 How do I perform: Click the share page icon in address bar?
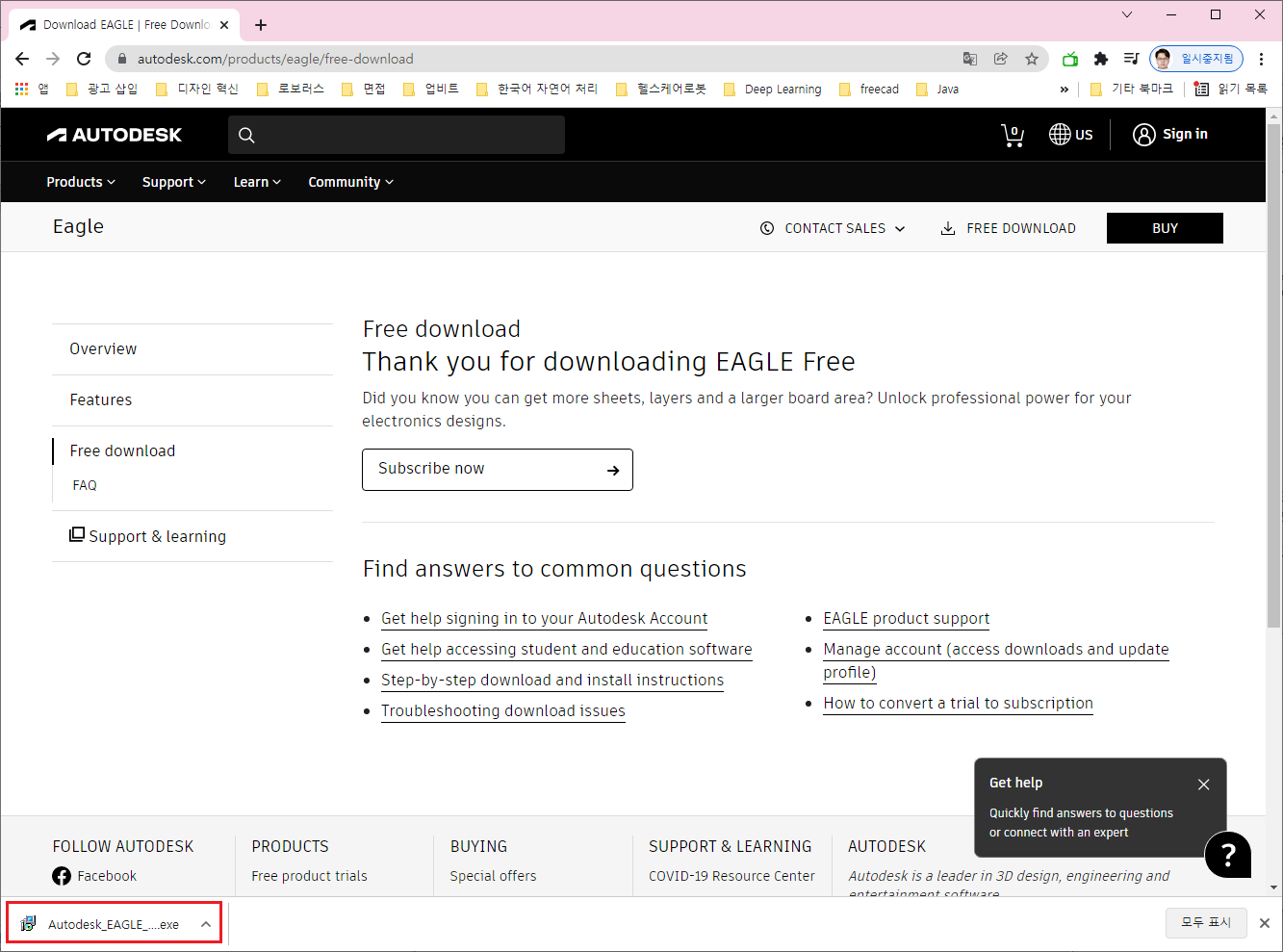(x=1001, y=59)
